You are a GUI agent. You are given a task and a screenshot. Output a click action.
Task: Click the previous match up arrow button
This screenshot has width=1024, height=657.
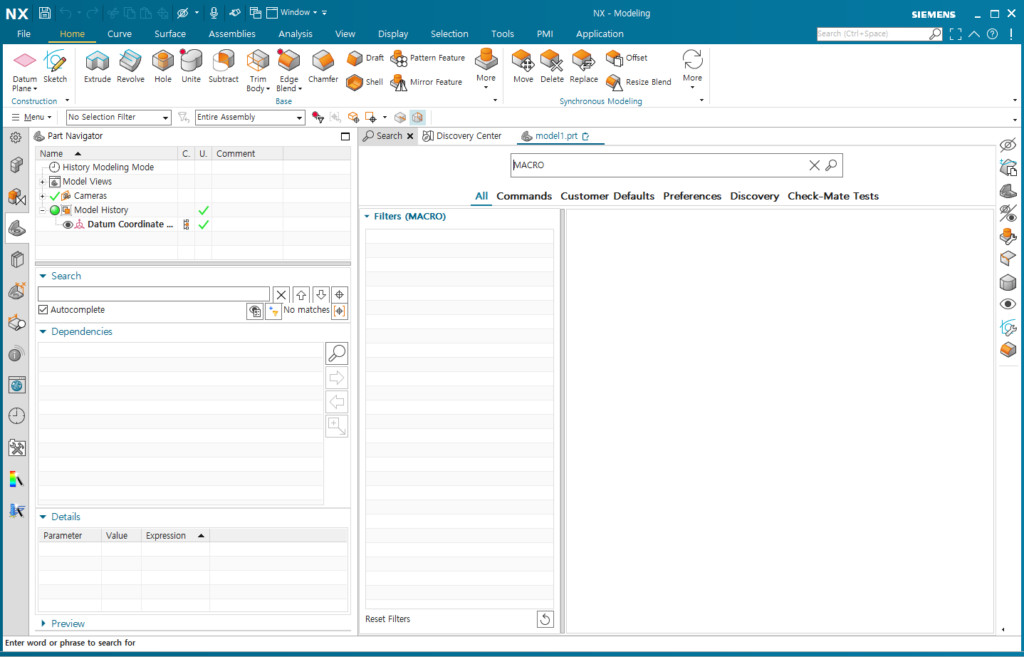pyautogui.click(x=300, y=295)
